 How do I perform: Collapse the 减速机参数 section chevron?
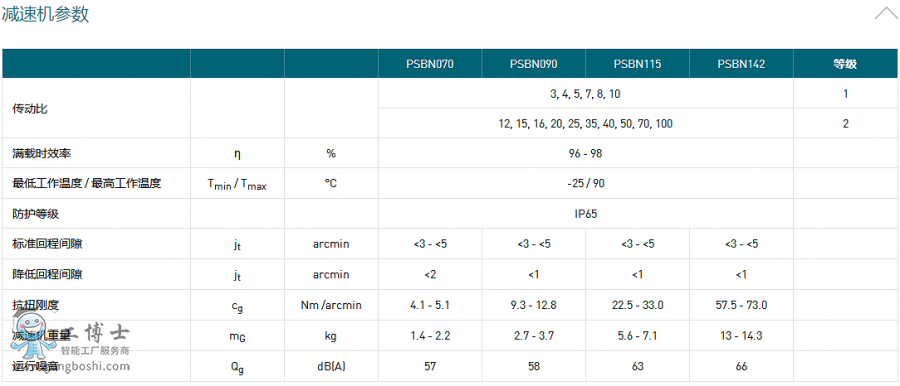point(886,13)
